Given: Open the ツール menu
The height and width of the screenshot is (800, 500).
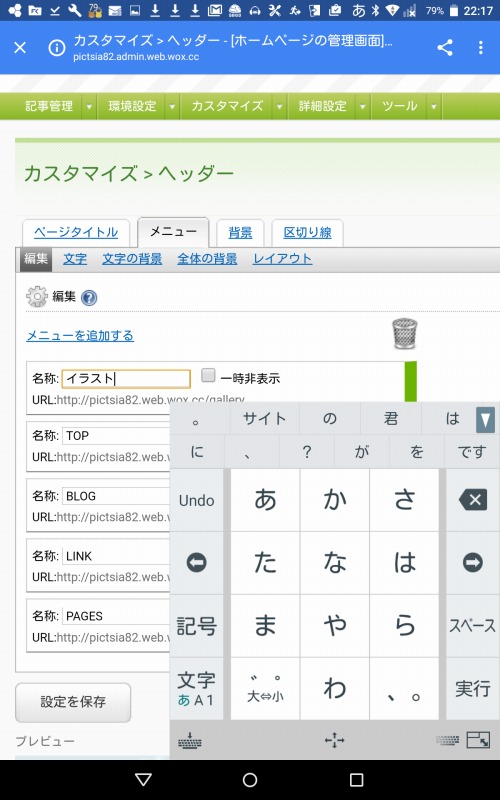Looking at the screenshot, I should (x=399, y=106).
